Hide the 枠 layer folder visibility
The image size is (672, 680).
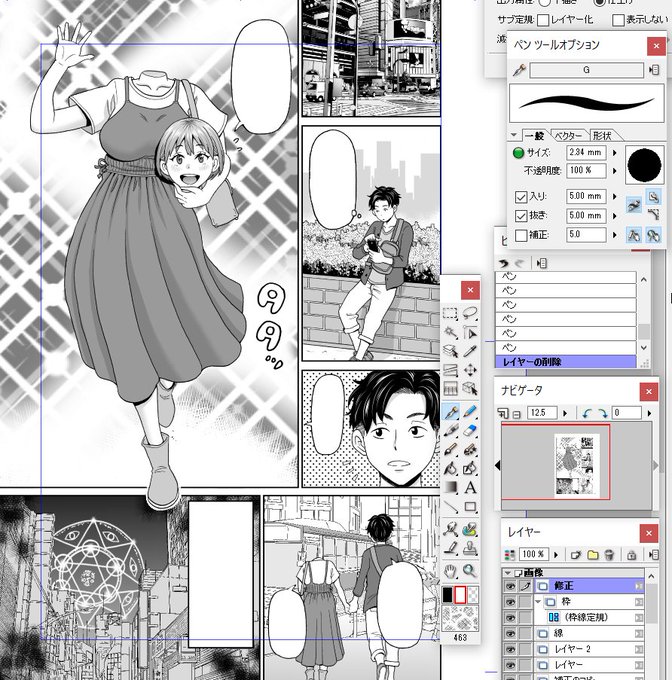coord(510,602)
